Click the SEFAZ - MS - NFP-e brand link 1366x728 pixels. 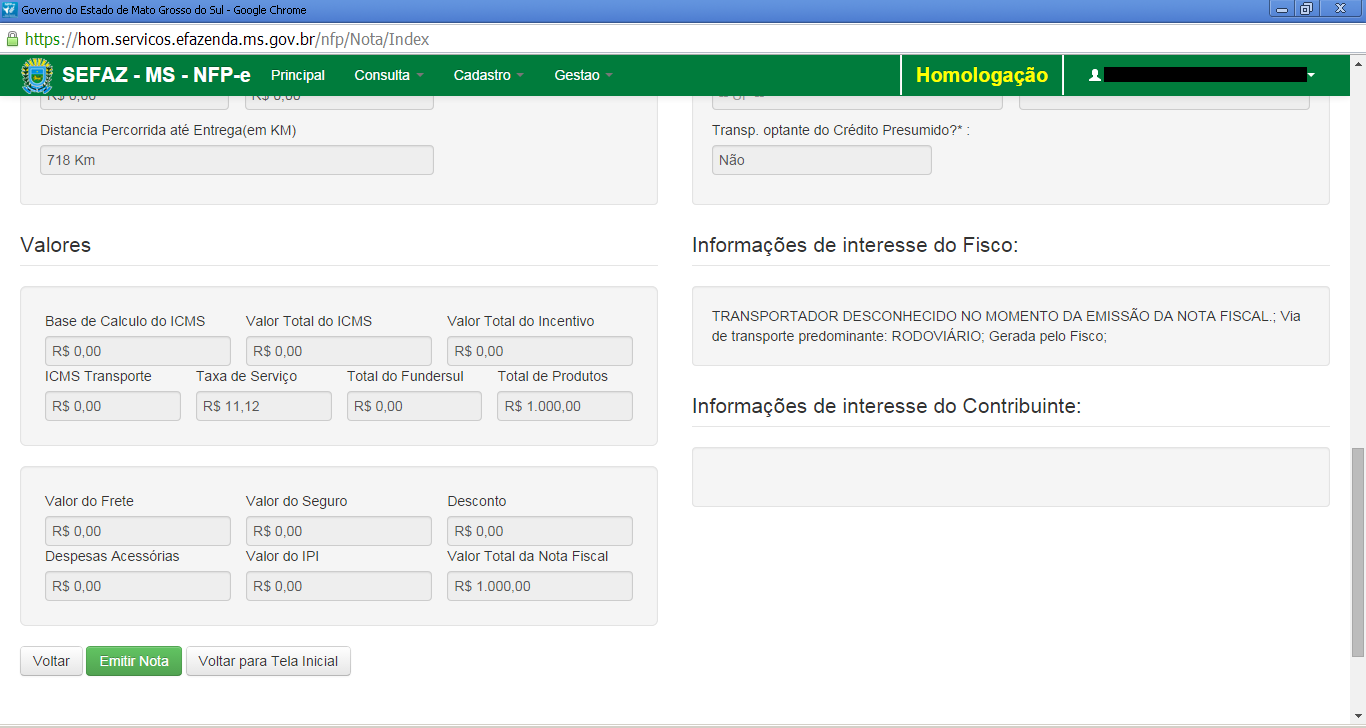coord(156,75)
